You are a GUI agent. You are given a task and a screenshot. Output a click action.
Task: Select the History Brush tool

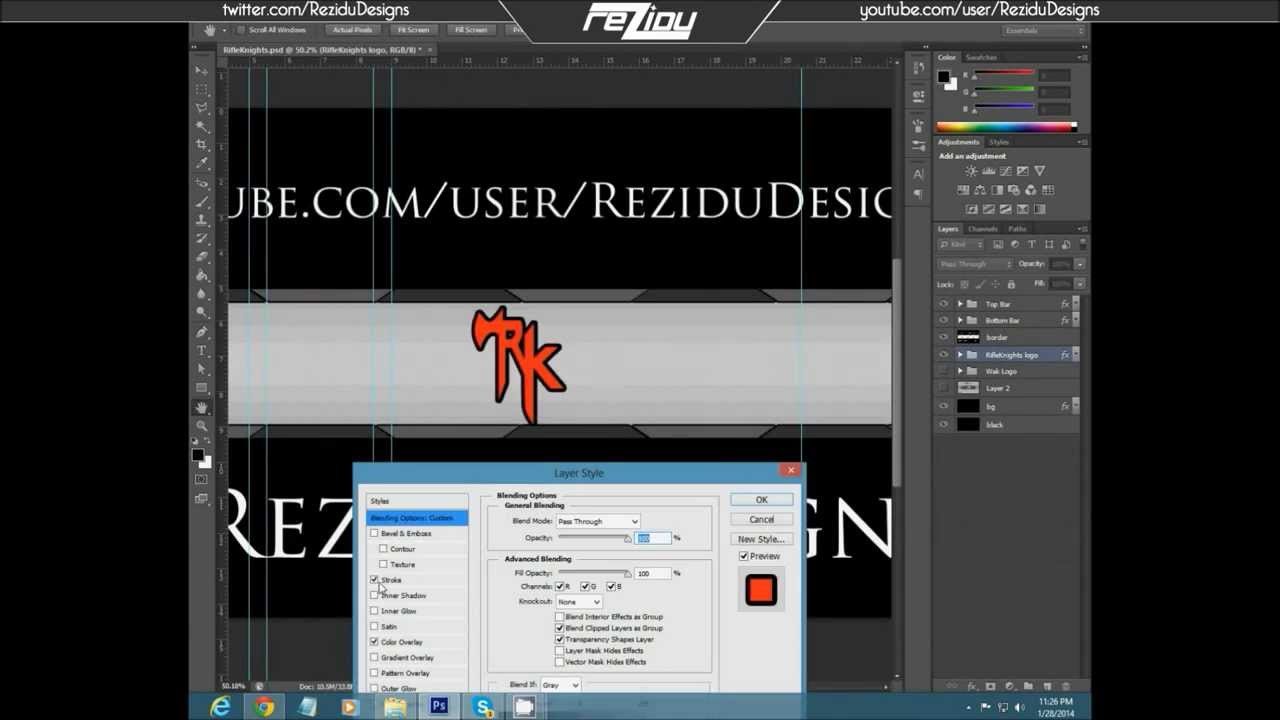coord(202,239)
